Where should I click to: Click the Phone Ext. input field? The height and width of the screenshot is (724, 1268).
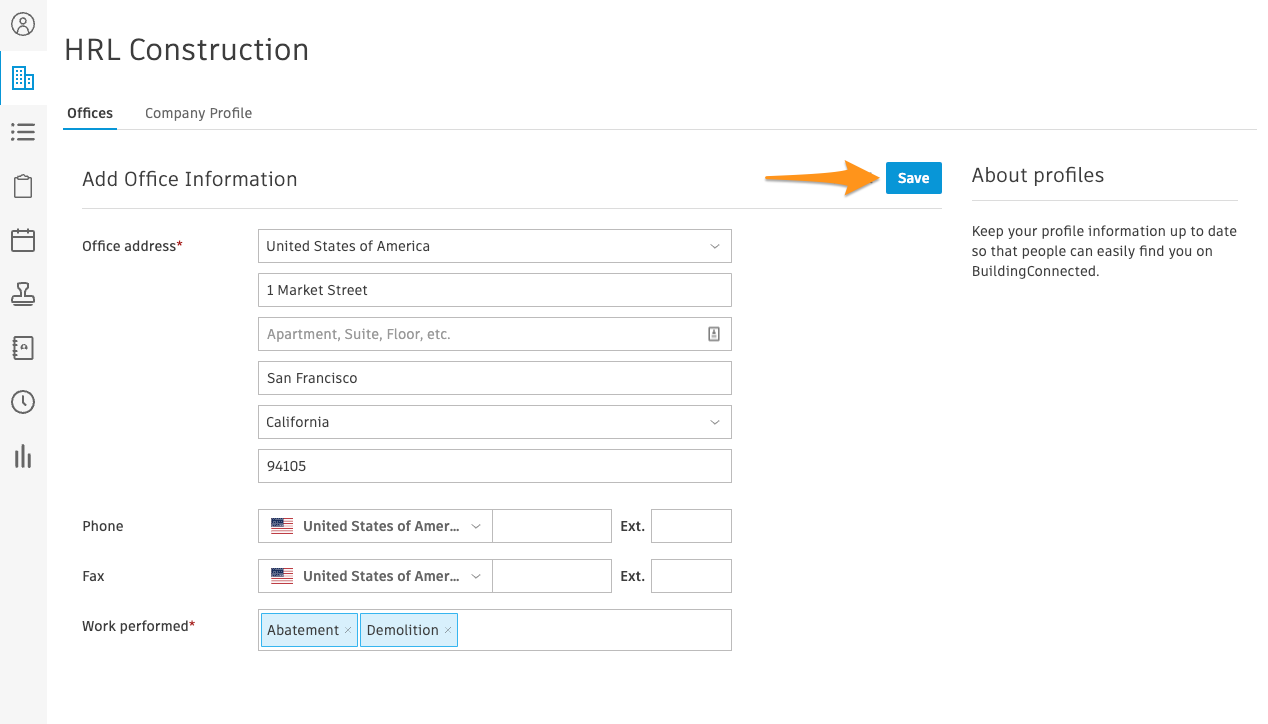click(691, 526)
